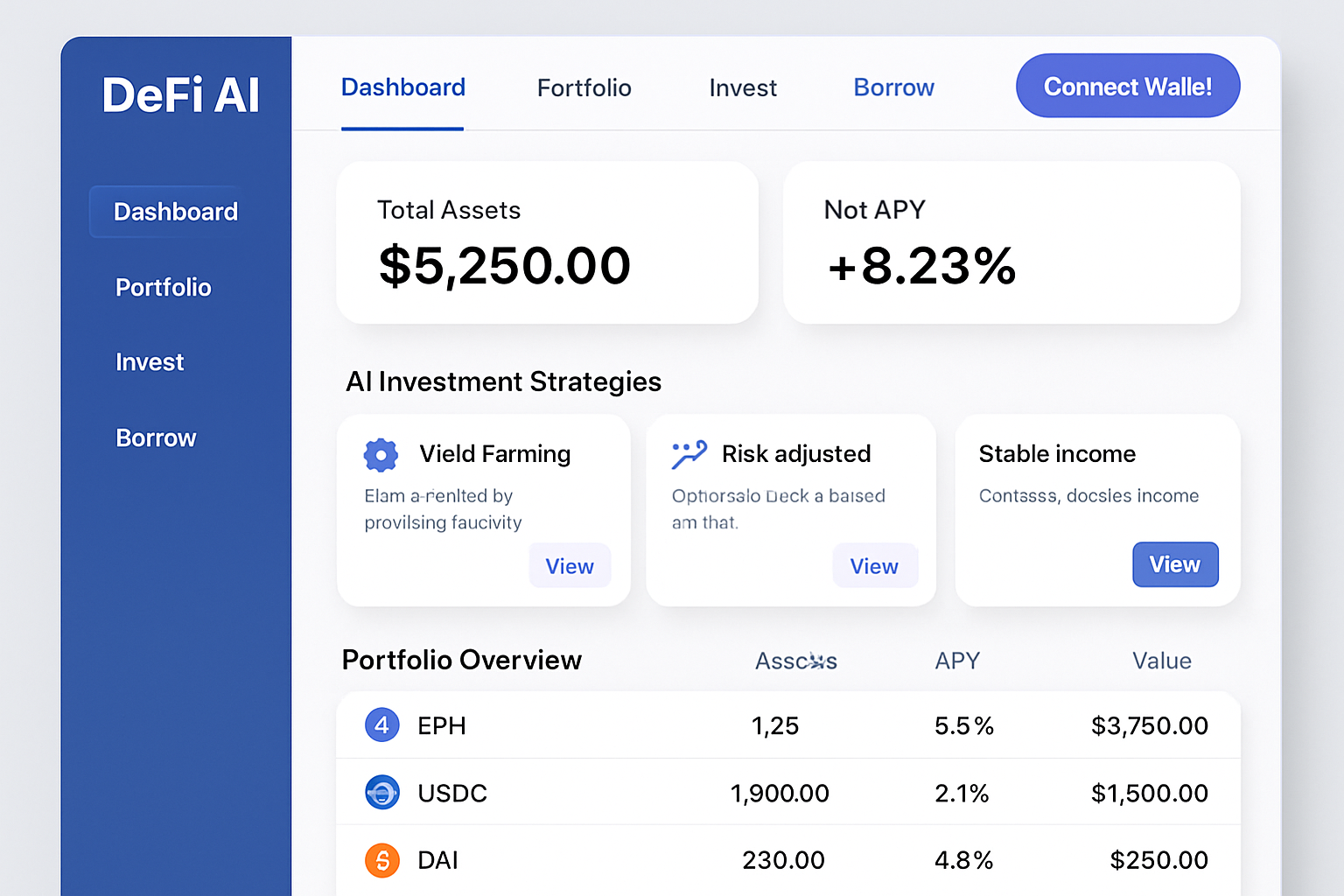Select the USDC token icon
The height and width of the screenshot is (896, 1344).
tap(381, 792)
